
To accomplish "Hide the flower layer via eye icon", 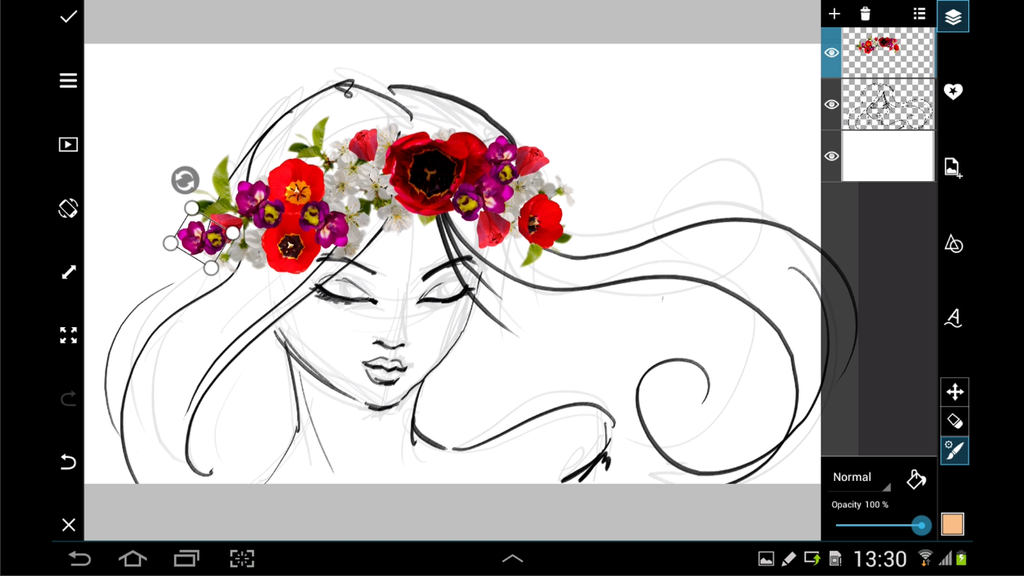I will [x=831, y=53].
